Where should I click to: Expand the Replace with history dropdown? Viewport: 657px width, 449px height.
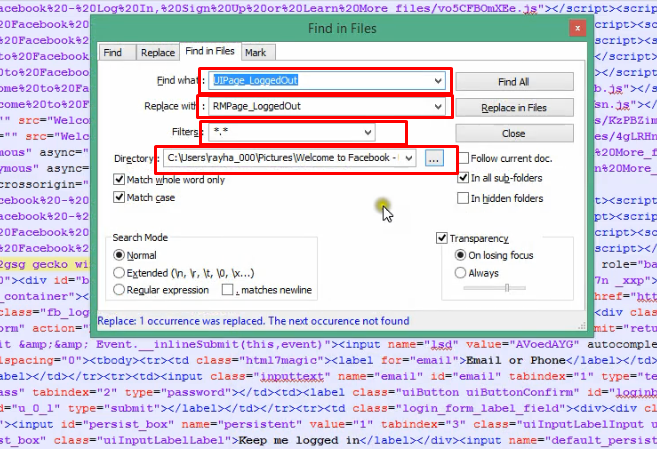(x=438, y=106)
